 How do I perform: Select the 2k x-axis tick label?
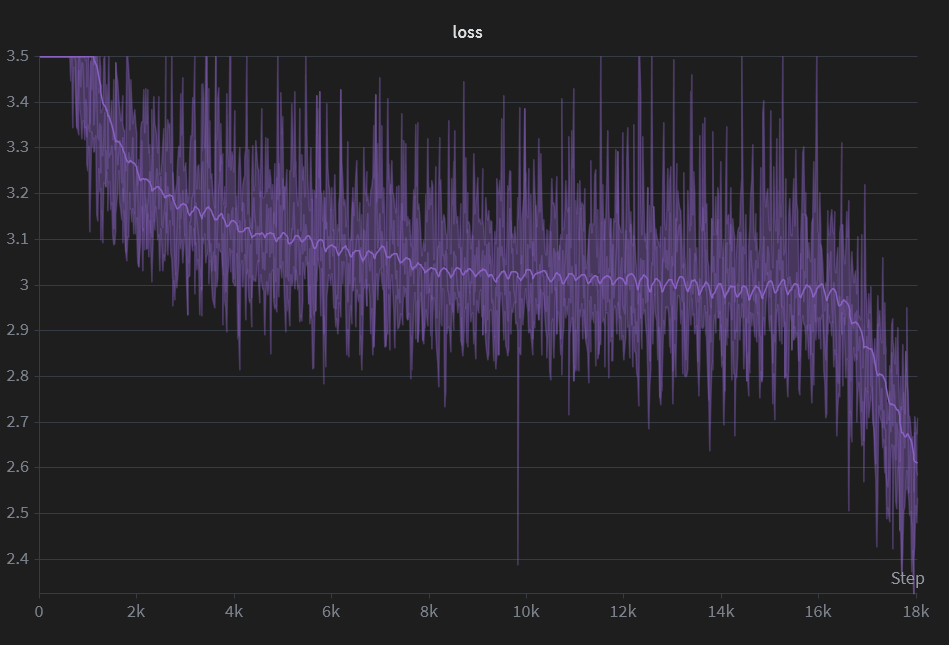coord(136,611)
